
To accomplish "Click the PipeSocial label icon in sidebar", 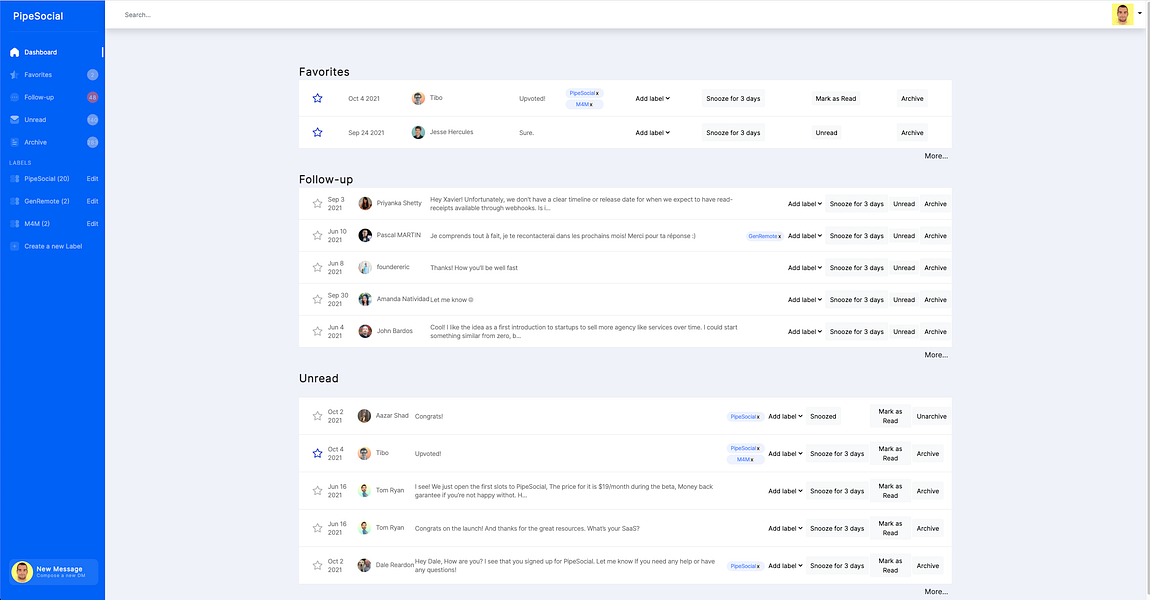I will 15,178.
